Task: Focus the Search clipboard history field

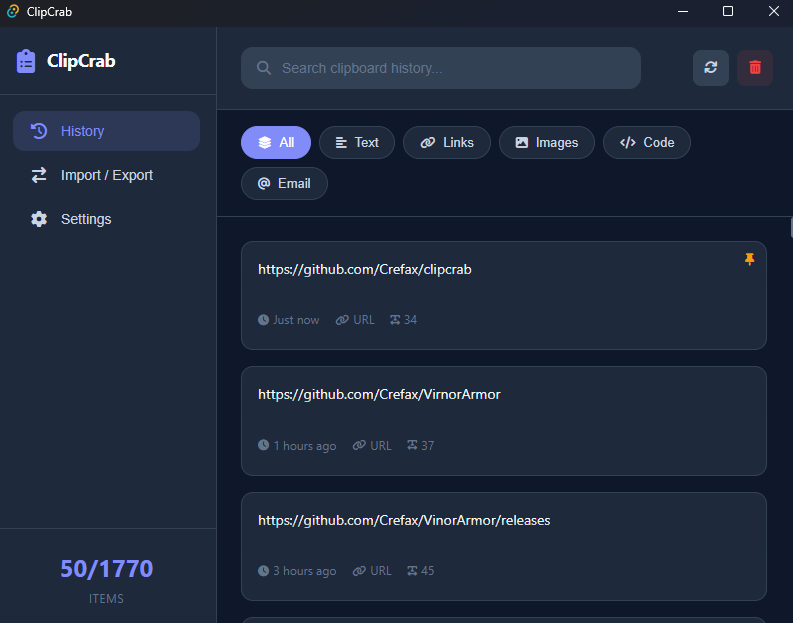Action: click(x=440, y=68)
